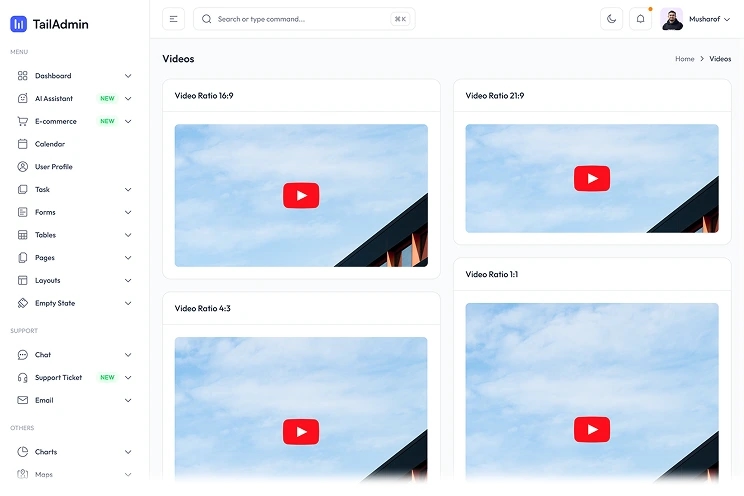Image resolution: width=744 pixels, height=496 pixels.
Task: Click the Empty State icon
Action: pyautogui.click(x=22, y=303)
